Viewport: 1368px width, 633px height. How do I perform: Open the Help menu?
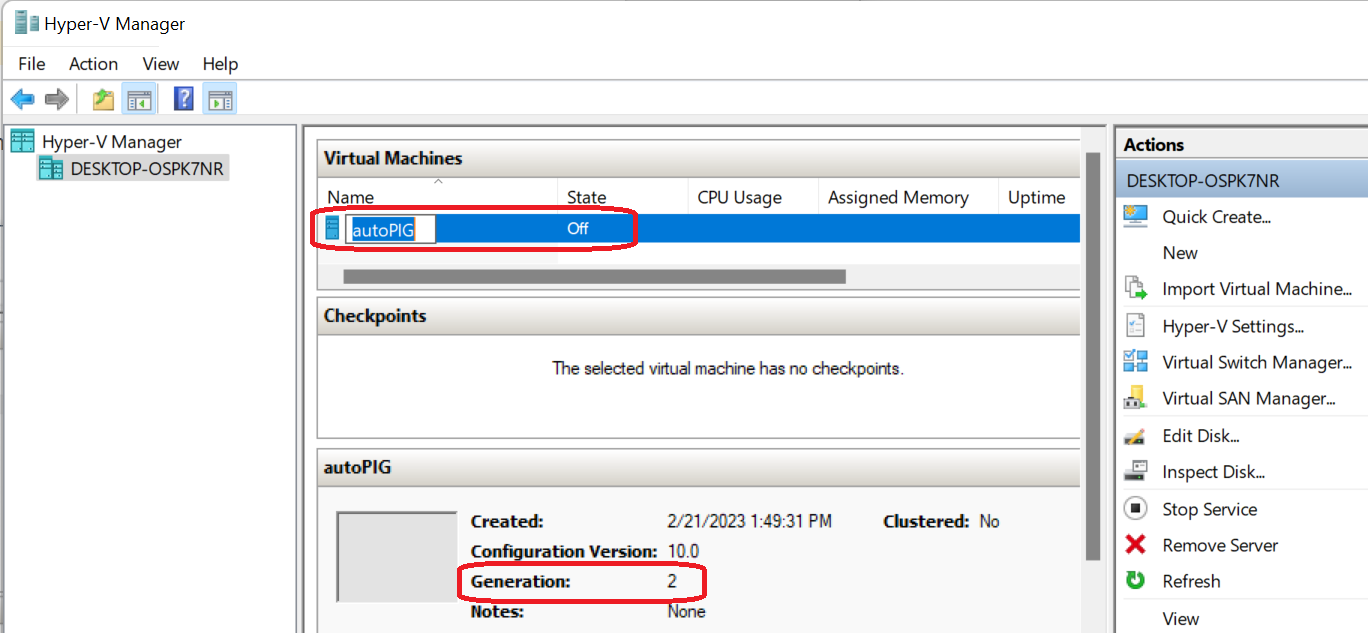tap(220, 64)
